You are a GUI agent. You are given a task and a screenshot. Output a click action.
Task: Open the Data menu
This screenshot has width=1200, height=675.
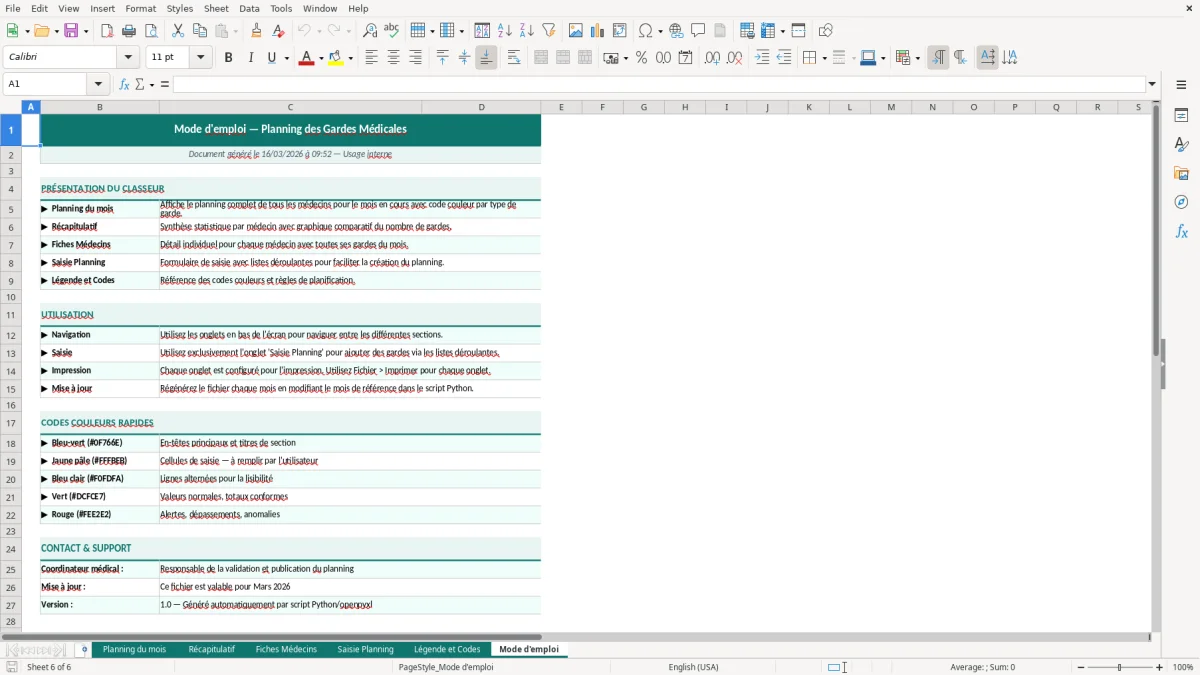249,8
